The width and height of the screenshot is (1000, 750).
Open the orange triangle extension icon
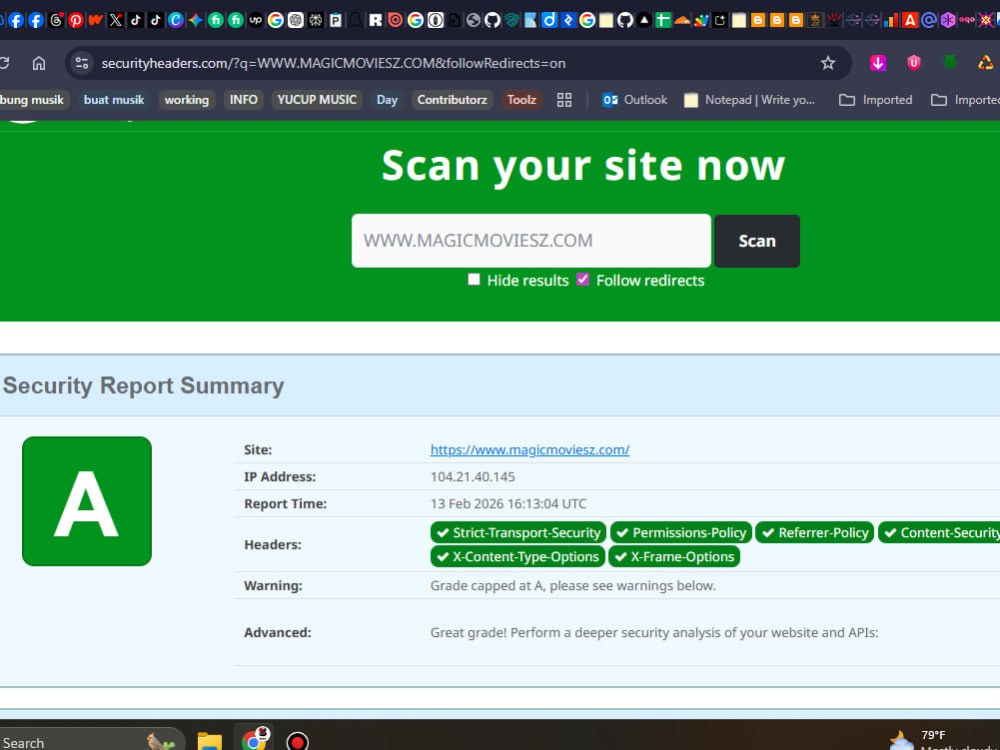(985, 62)
